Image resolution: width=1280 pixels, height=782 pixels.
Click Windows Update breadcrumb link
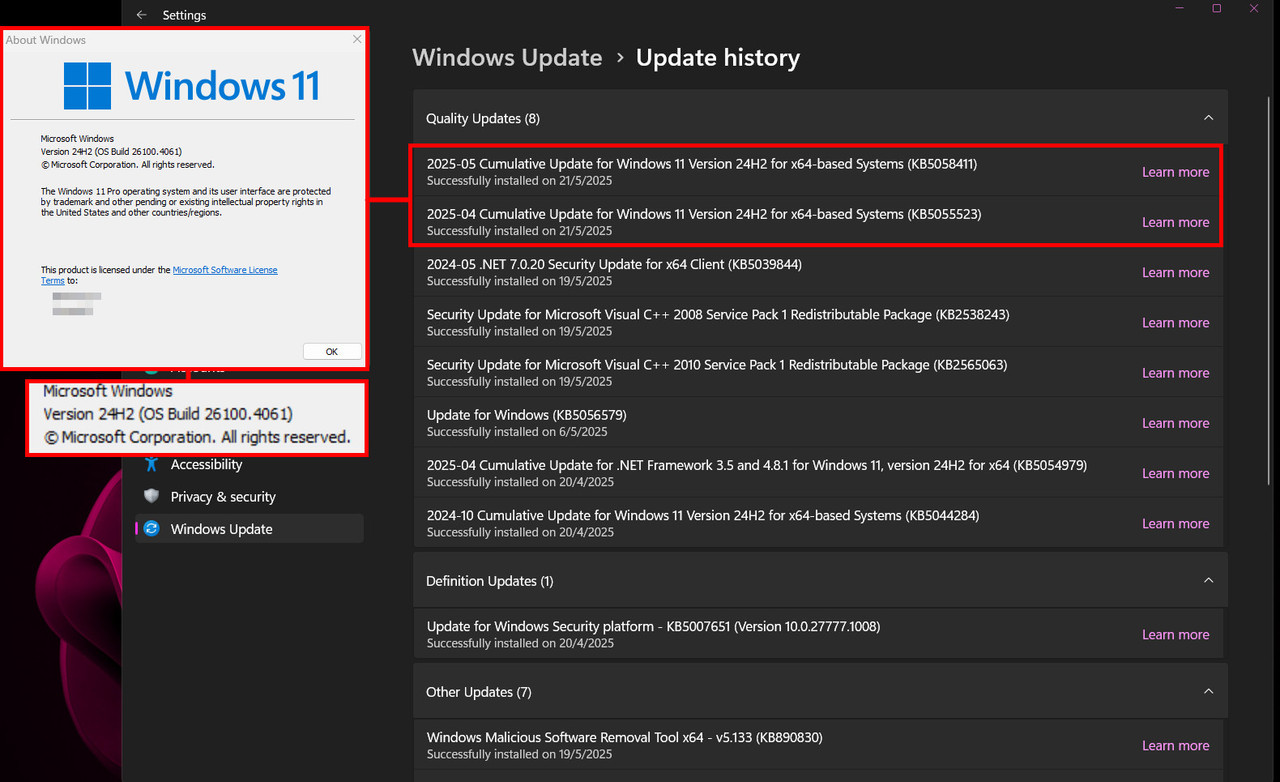pos(507,58)
